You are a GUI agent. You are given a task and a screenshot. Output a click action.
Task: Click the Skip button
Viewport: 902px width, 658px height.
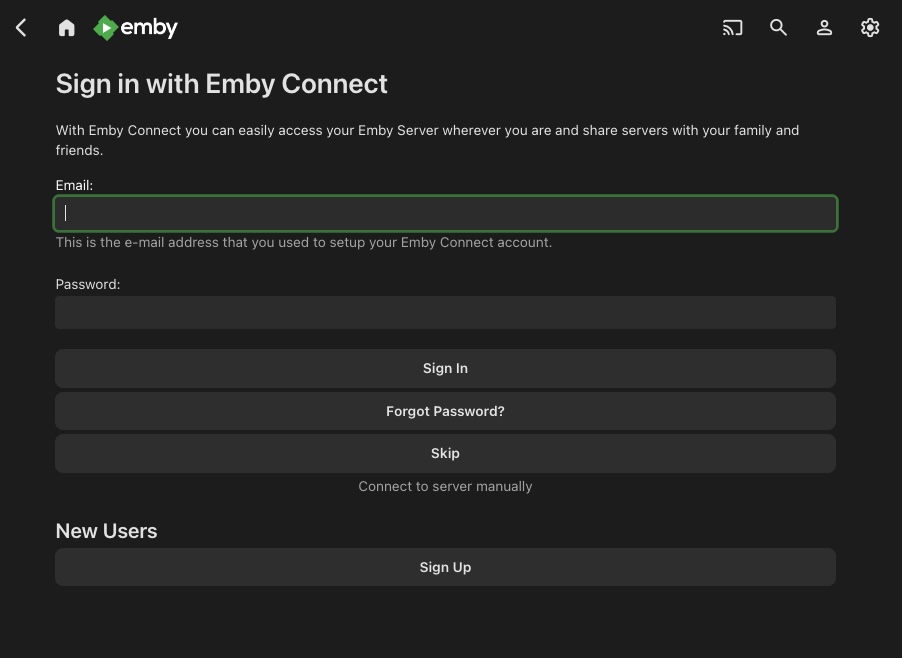[x=445, y=453]
